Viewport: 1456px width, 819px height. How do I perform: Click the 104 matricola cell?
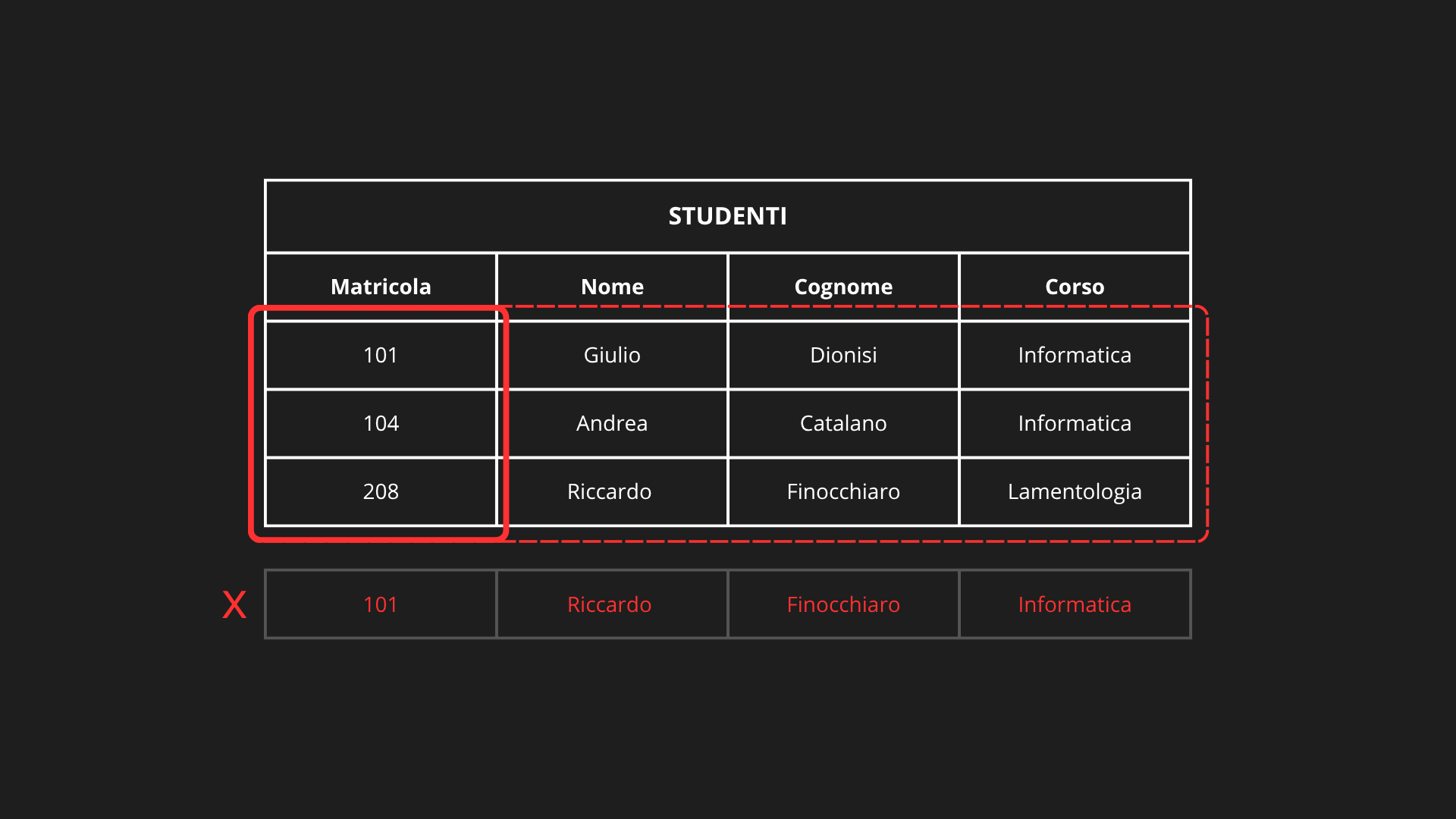pyautogui.click(x=381, y=423)
